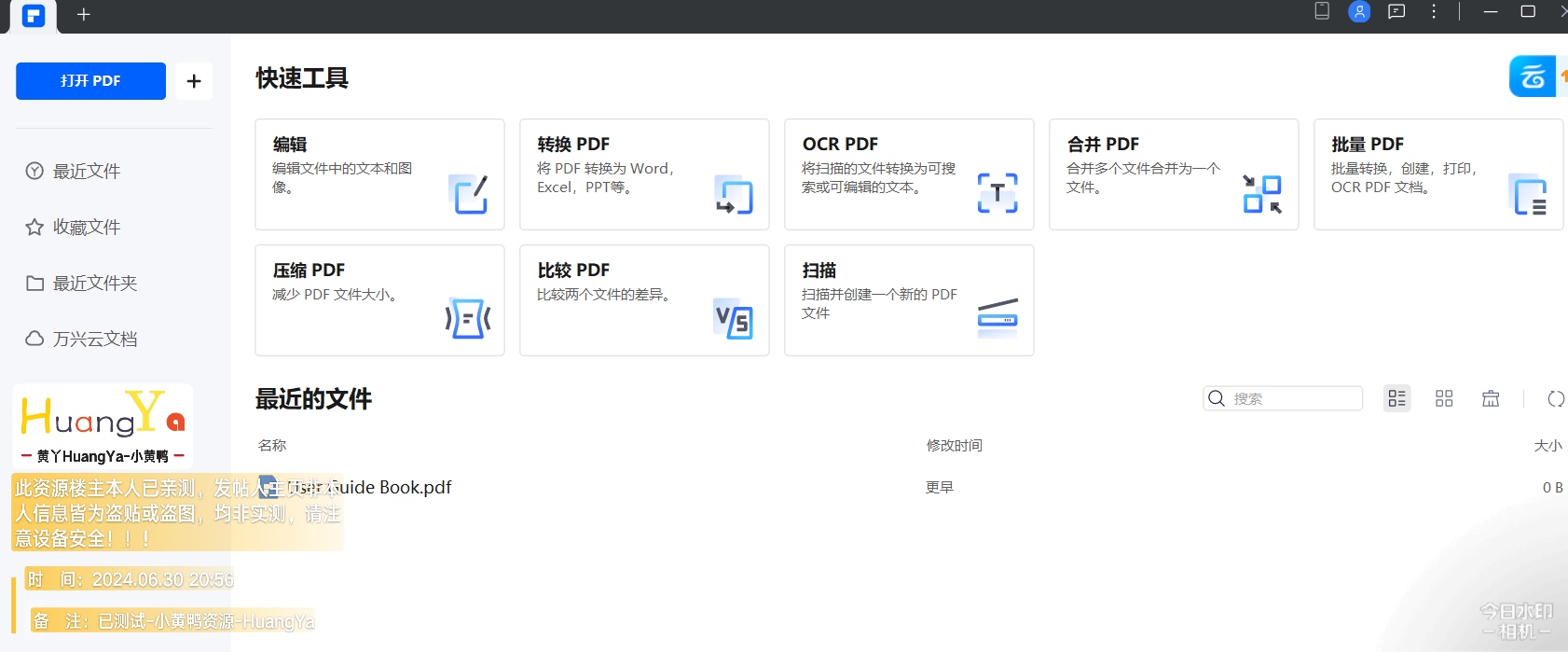Open the Merge PDF (合并 PDF) tool
The image size is (1568, 652).
tap(1174, 174)
